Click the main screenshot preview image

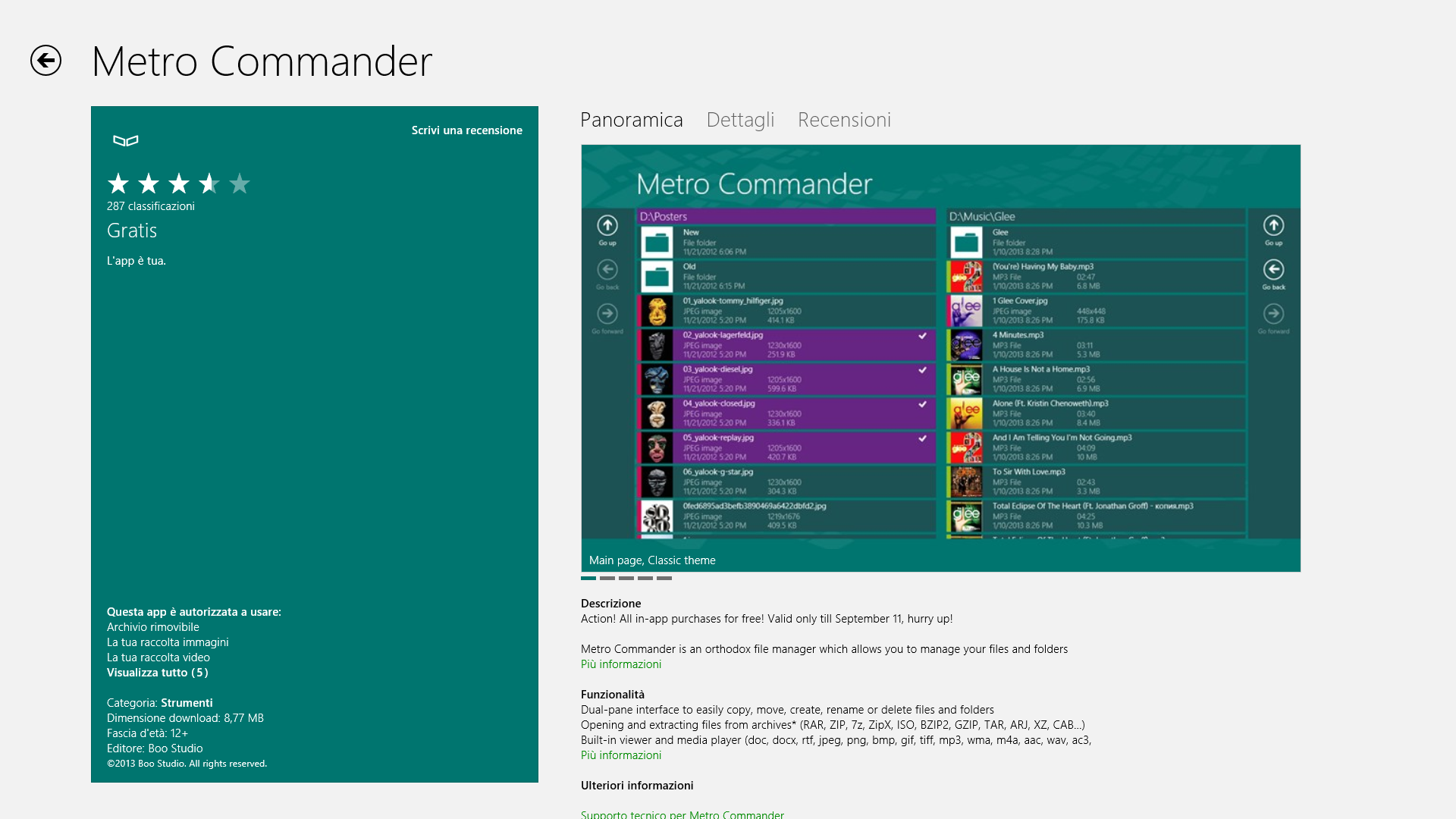tap(940, 358)
